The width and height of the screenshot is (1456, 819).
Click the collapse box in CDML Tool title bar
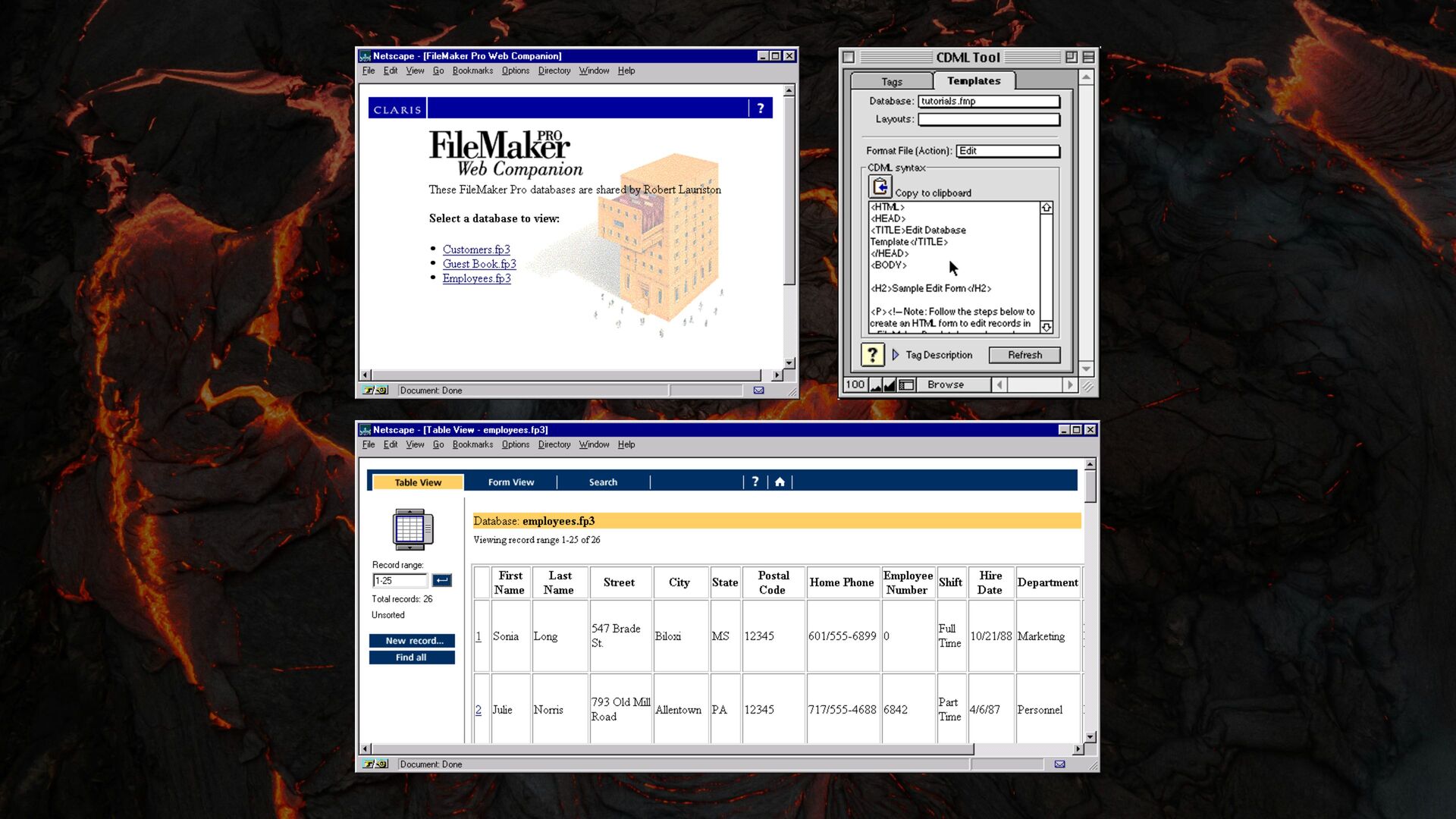pos(1088,58)
